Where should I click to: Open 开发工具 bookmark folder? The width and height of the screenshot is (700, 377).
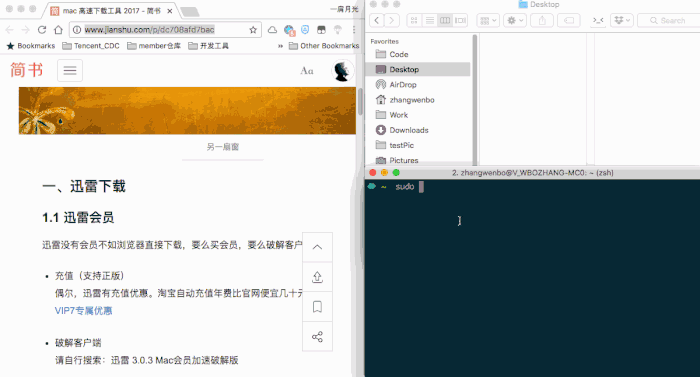point(208,46)
